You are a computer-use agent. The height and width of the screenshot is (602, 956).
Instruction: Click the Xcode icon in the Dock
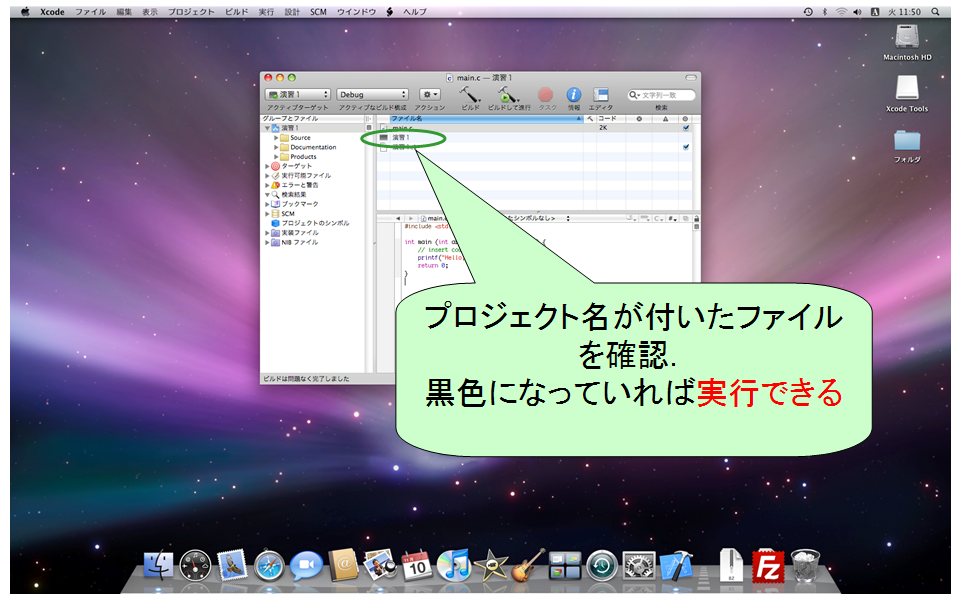click(x=677, y=565)
